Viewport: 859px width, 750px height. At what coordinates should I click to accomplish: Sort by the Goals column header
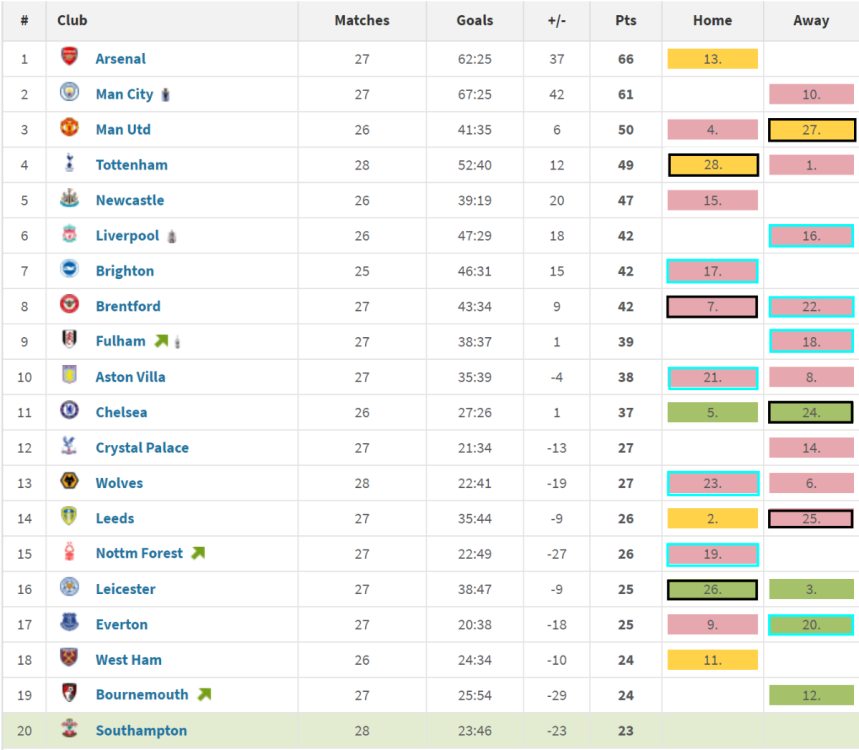click(474, 20)
